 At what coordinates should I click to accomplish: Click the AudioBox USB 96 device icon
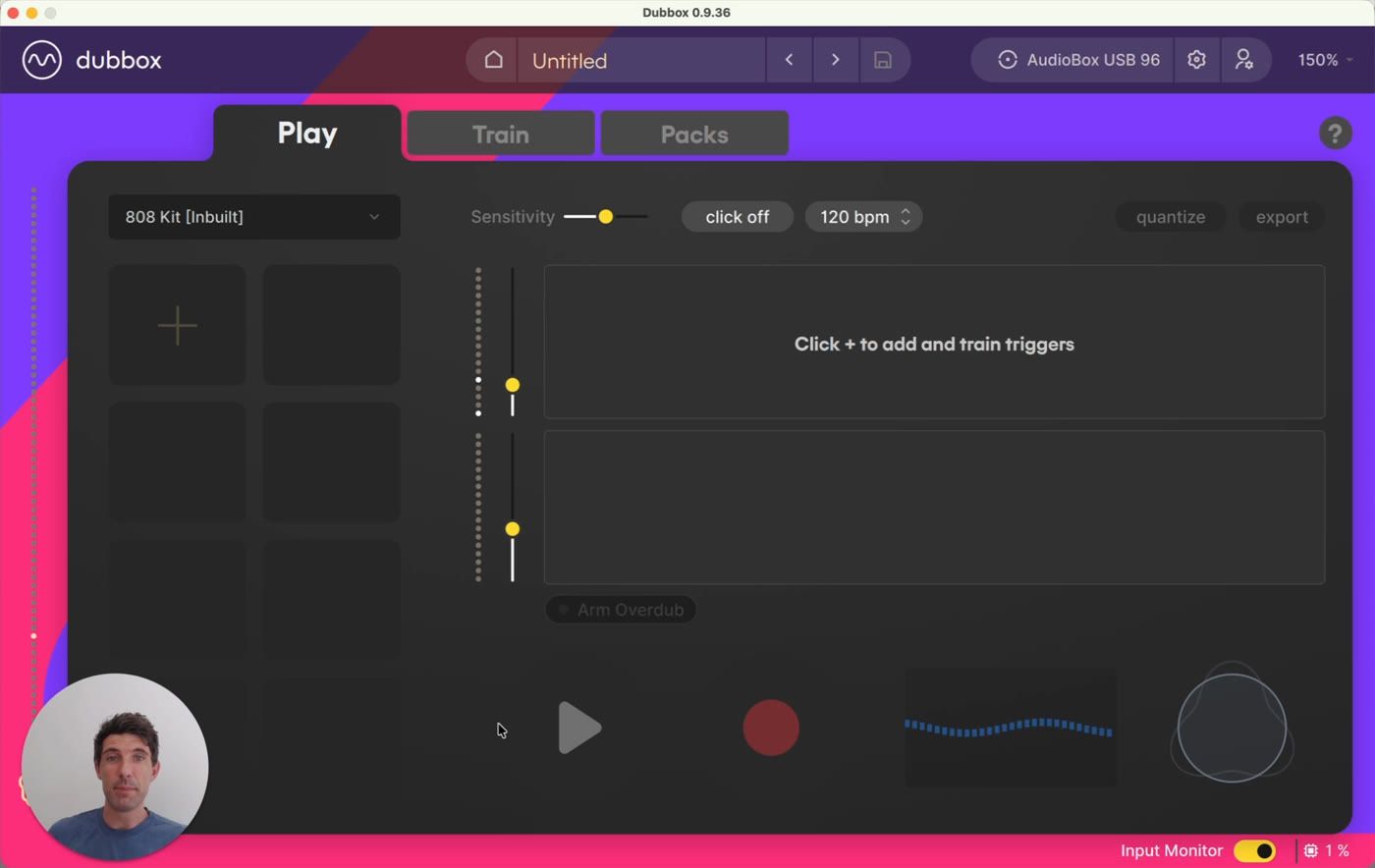tap(1007, 60)
